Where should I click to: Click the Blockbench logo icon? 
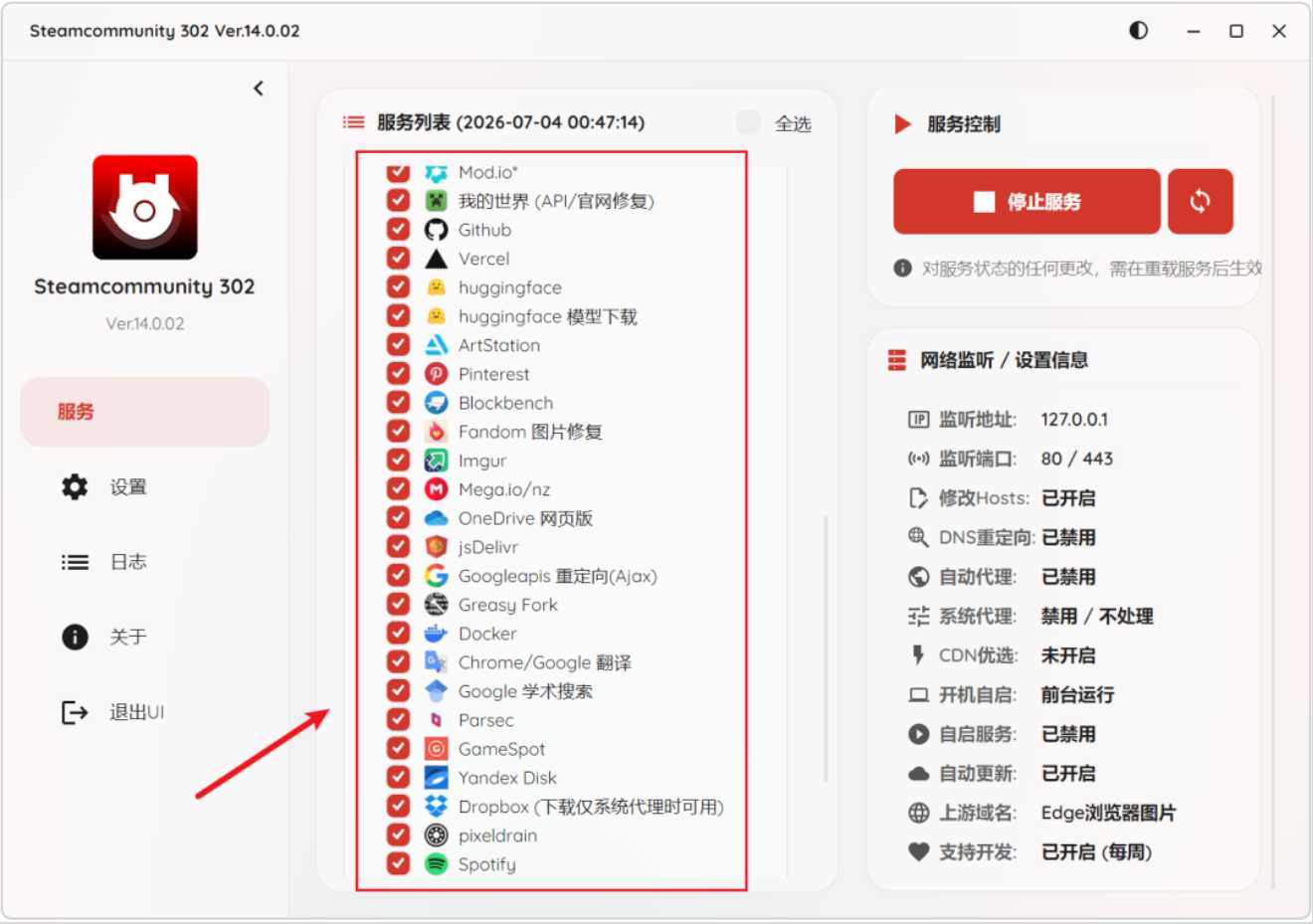pos(436,403)
